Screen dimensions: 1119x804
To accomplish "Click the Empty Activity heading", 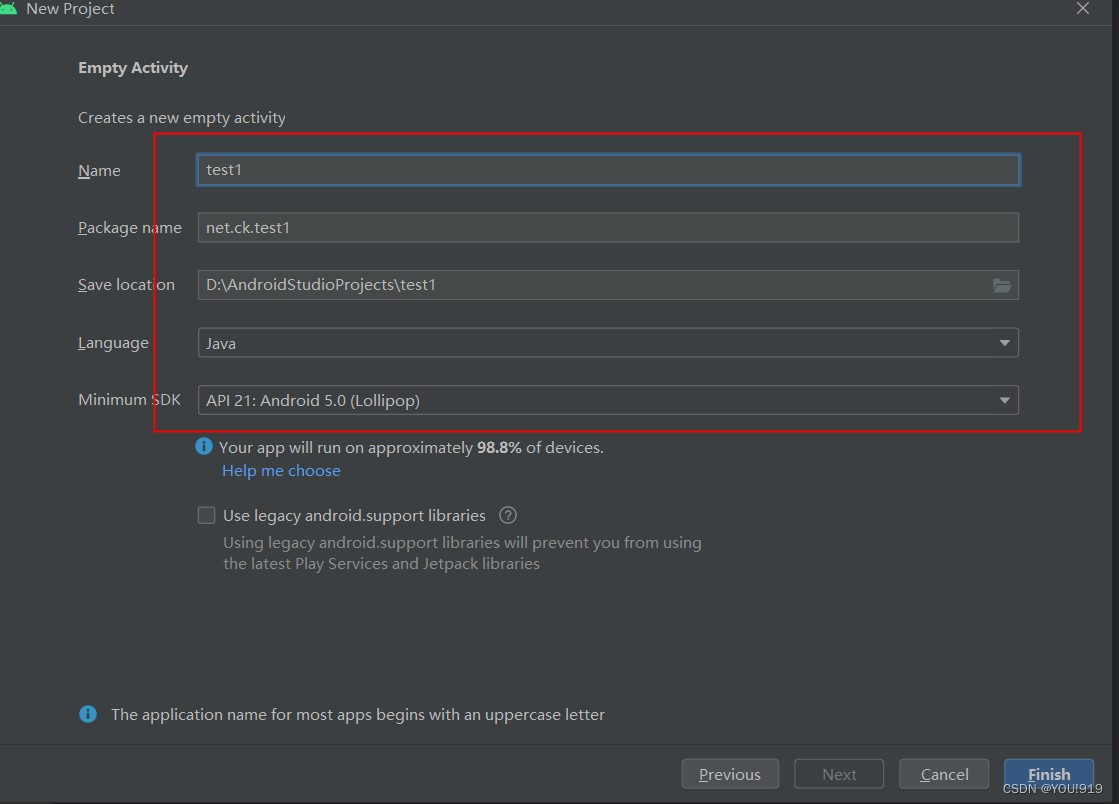I will [133, 68].
